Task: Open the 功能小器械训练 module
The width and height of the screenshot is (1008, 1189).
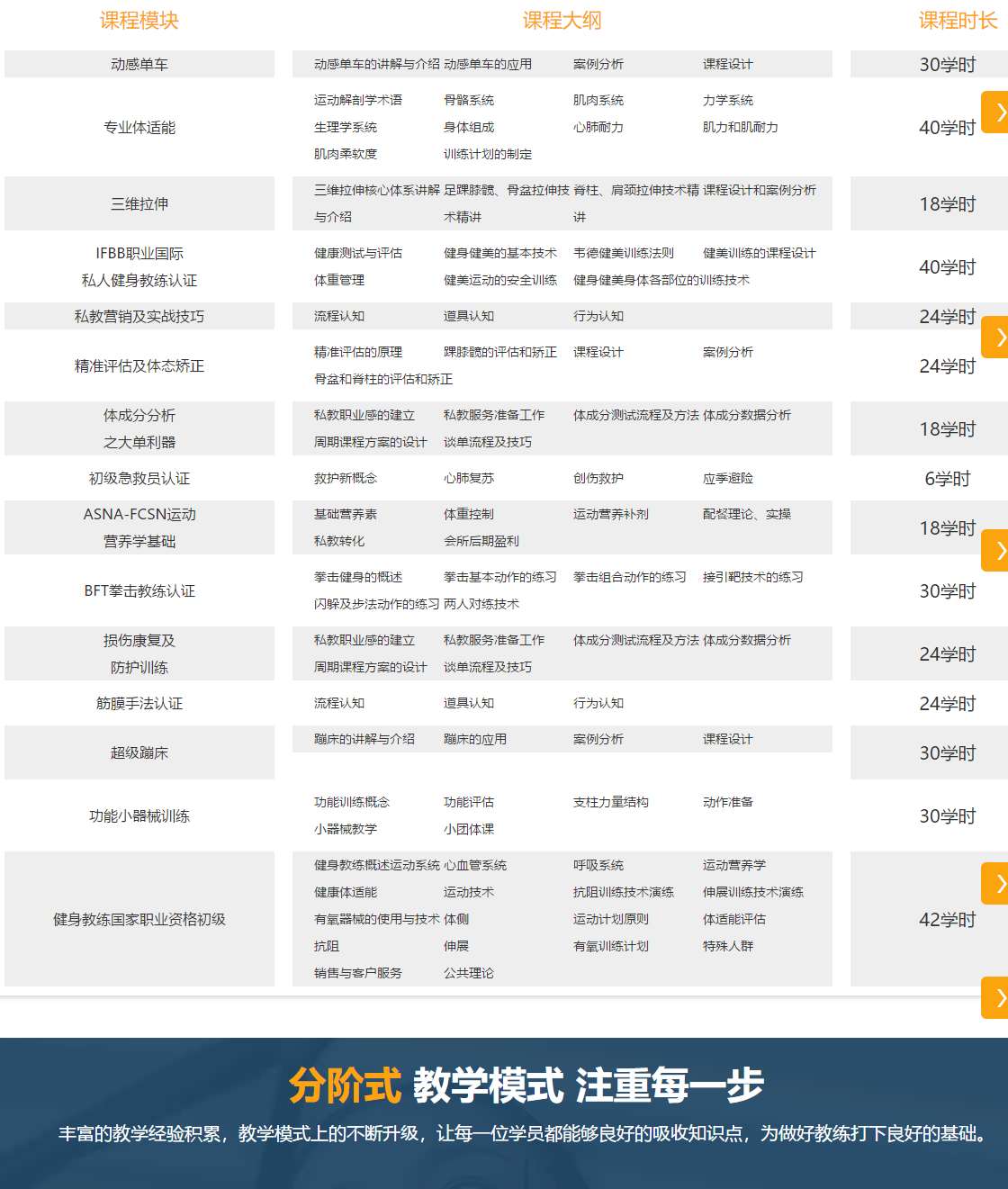Action: [x=139, y=816]
